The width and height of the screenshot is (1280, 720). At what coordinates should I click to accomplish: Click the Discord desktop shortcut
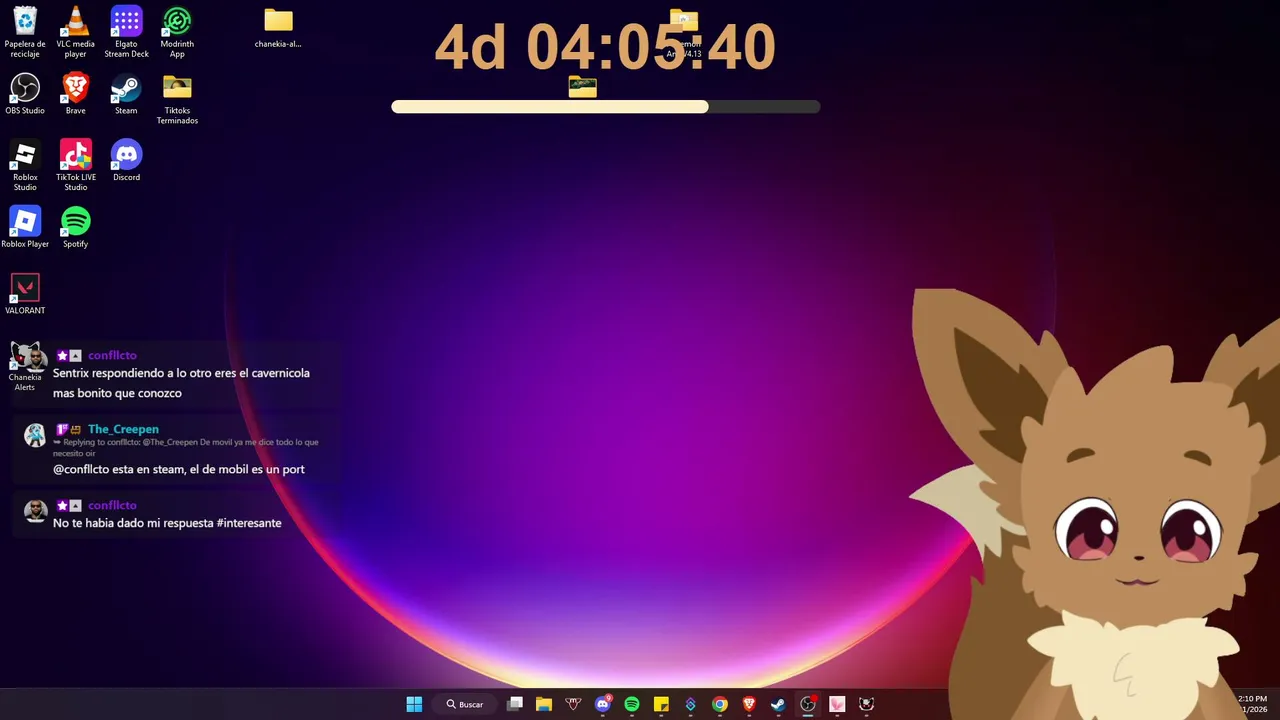[126, 161]
